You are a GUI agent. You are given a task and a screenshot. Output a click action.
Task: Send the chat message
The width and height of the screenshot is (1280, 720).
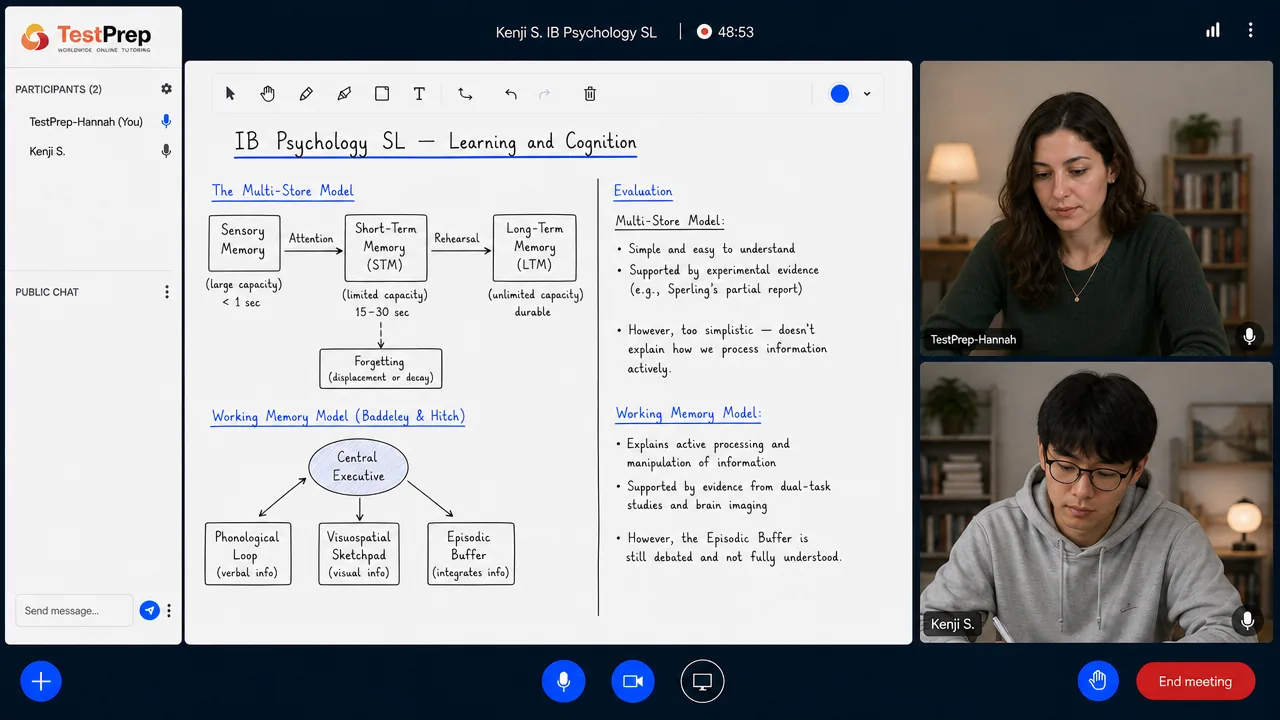tap(149, 610)
